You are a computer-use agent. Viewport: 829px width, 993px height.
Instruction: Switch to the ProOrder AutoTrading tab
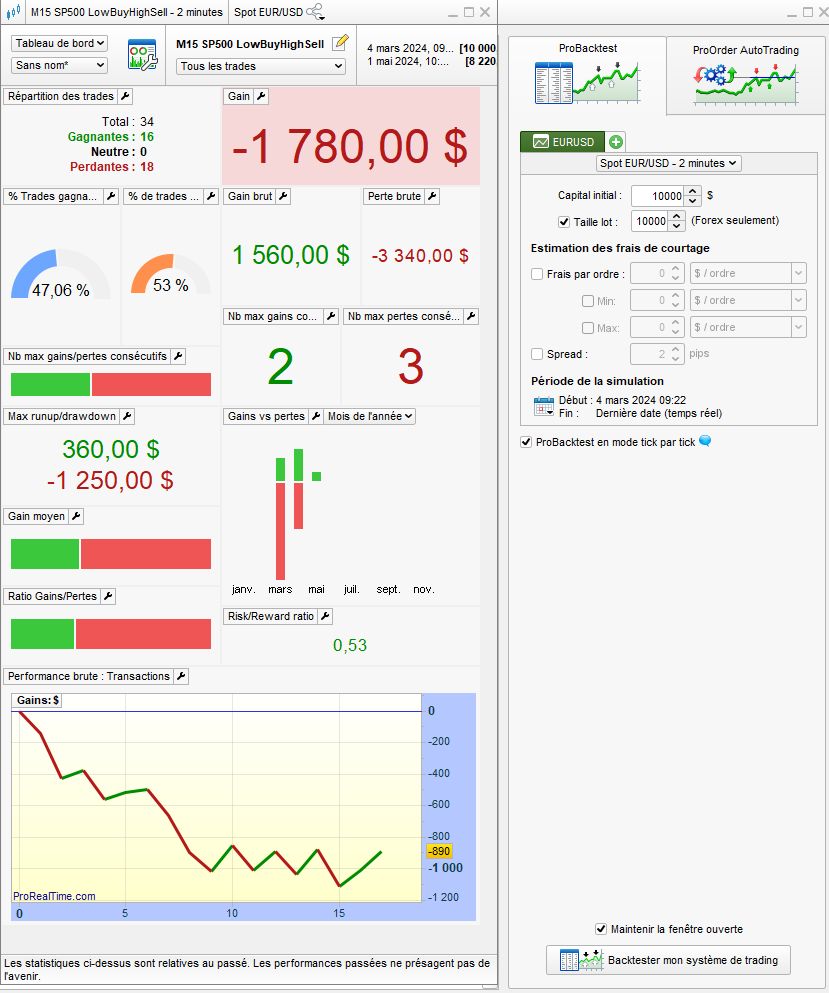(745, 75)
